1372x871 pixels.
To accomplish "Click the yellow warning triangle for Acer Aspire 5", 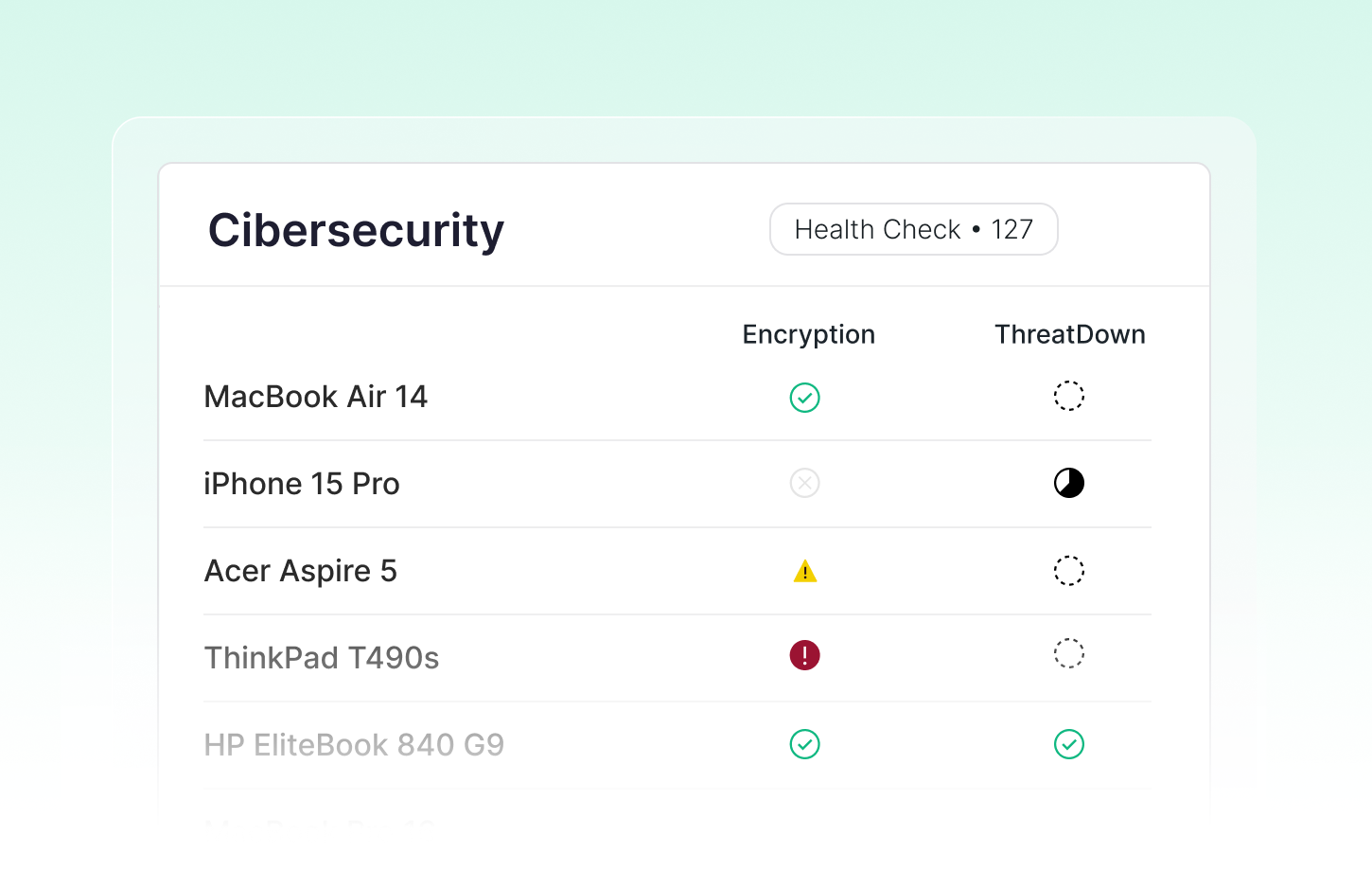I will click(x=804, y=571).
